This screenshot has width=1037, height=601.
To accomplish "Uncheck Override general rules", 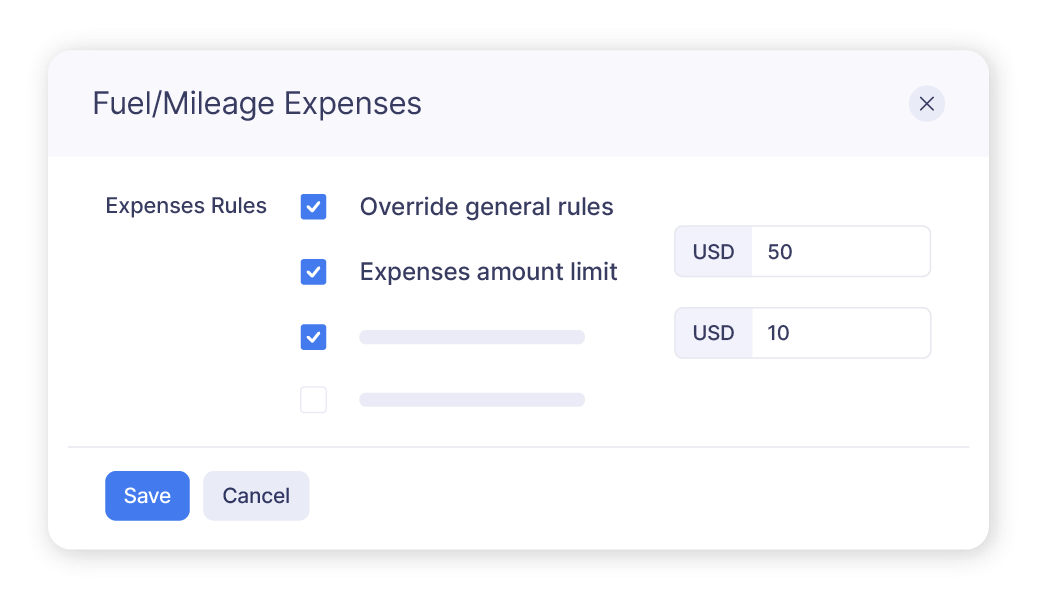I will (x=313, y=207).
